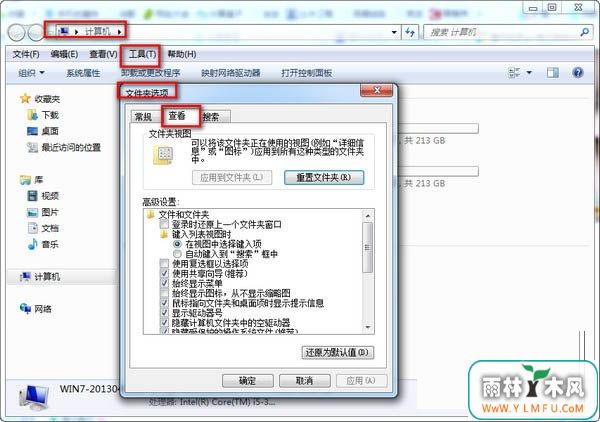Open the 帮助(H) menu

(x=182, y=54)
